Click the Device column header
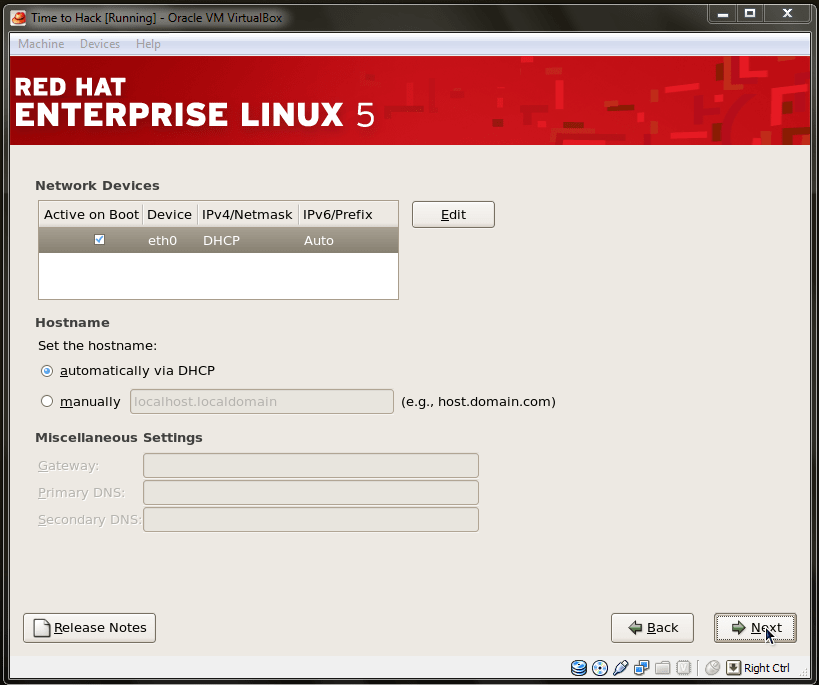819x685 pixels. pos(170,215)
